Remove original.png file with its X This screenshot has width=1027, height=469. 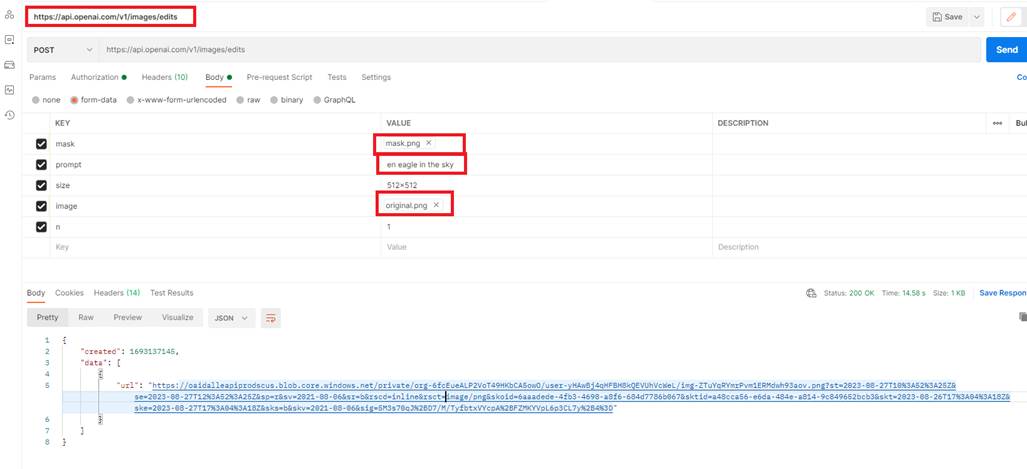point(436,206)
